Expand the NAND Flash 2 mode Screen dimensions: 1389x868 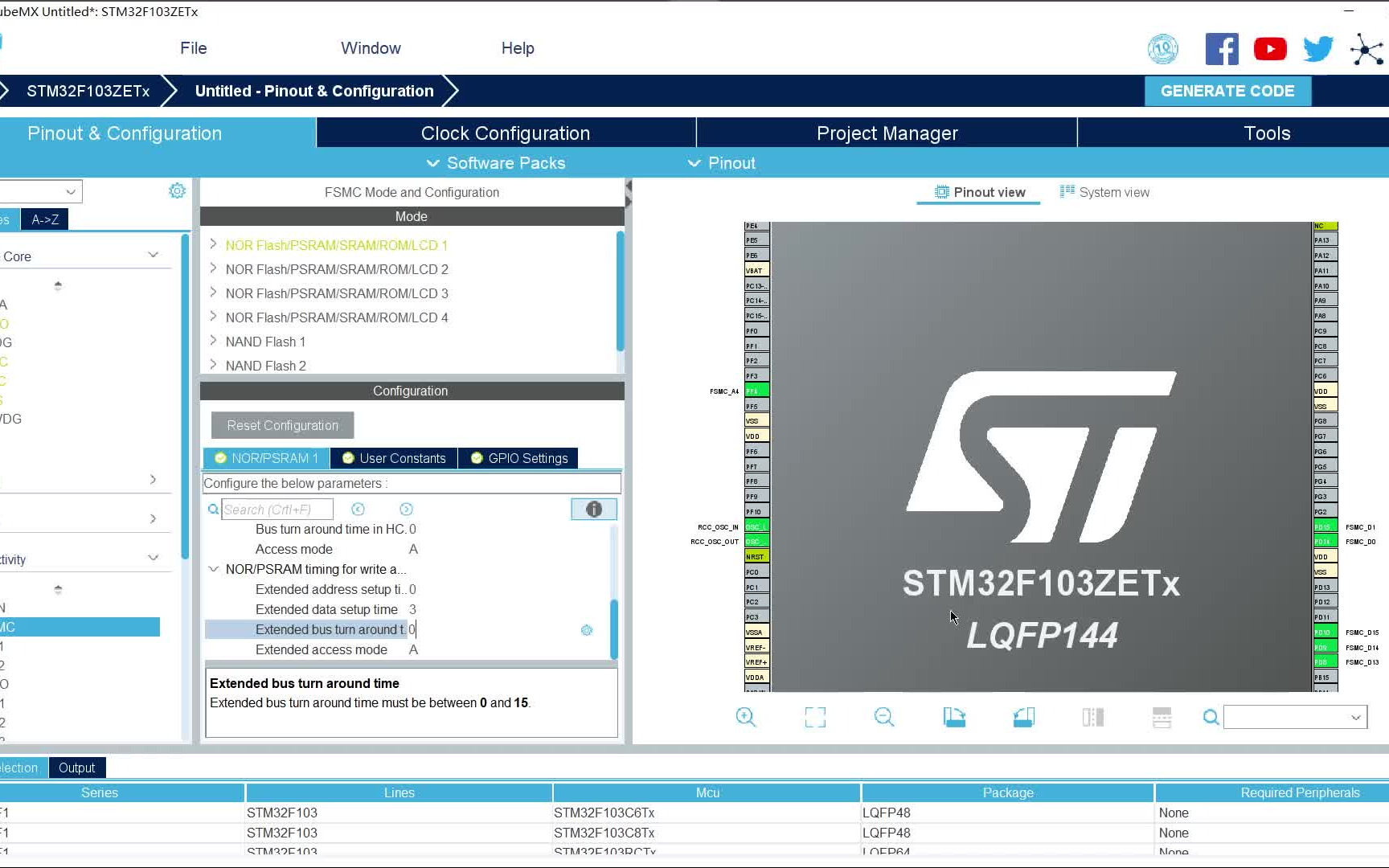point(213,365)
